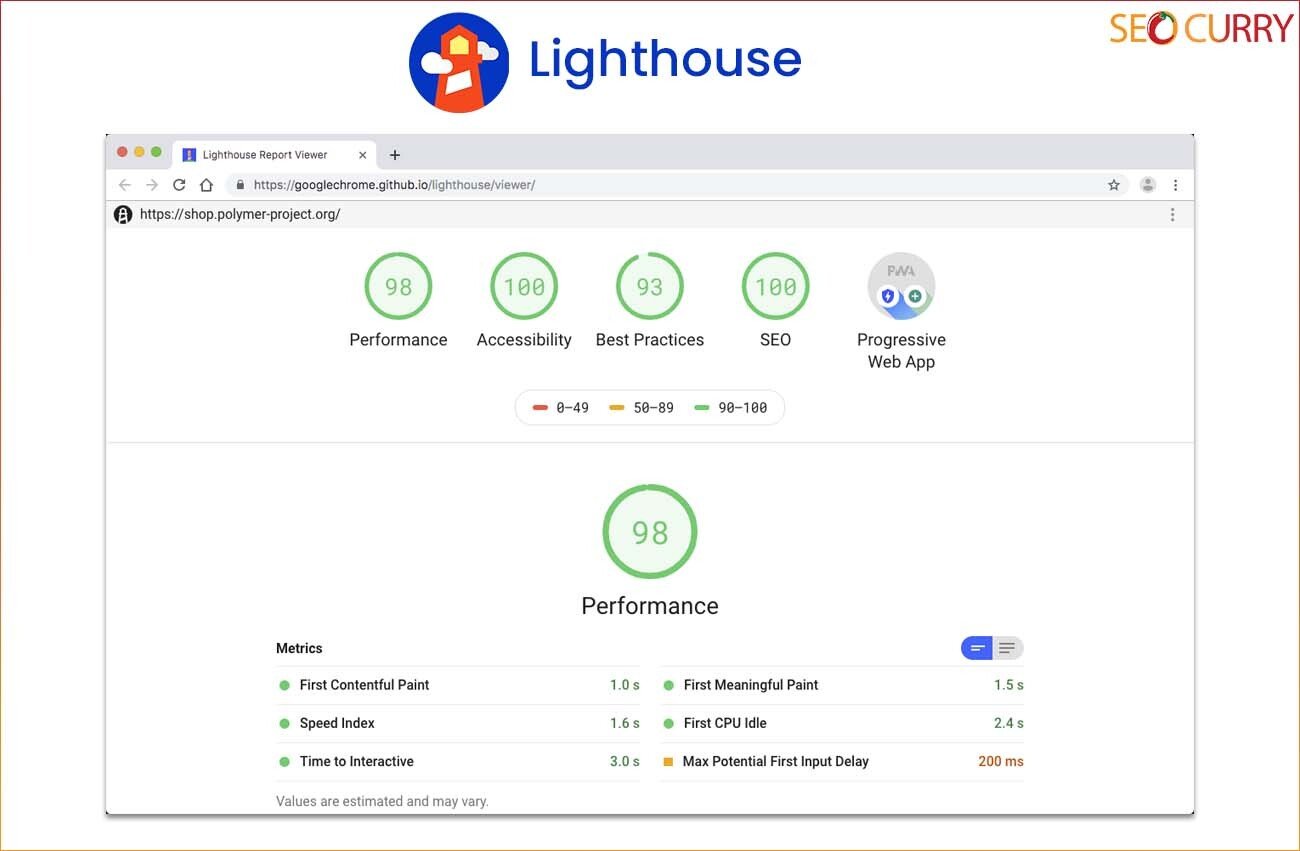This screenshot has height=851, width=1300.
Task: Go to home via house icon
Action: pos(206,185)
